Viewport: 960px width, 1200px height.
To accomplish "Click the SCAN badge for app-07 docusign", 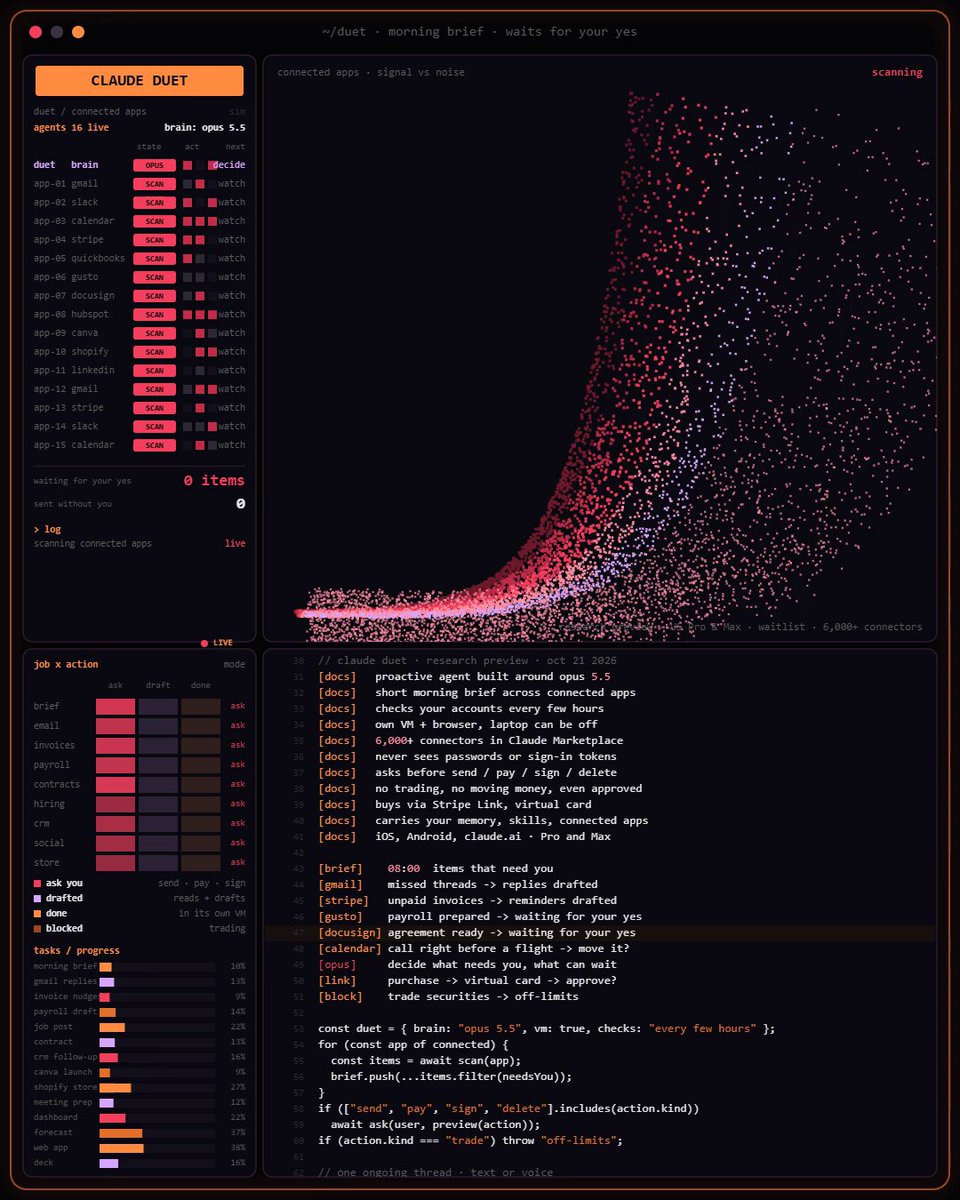I will (x=154, y=296).
